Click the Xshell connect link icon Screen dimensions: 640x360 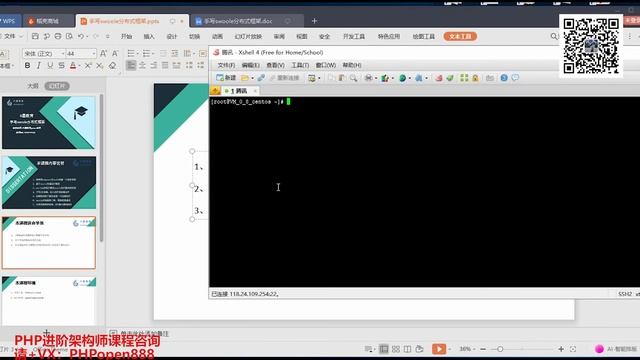(261, 78)
